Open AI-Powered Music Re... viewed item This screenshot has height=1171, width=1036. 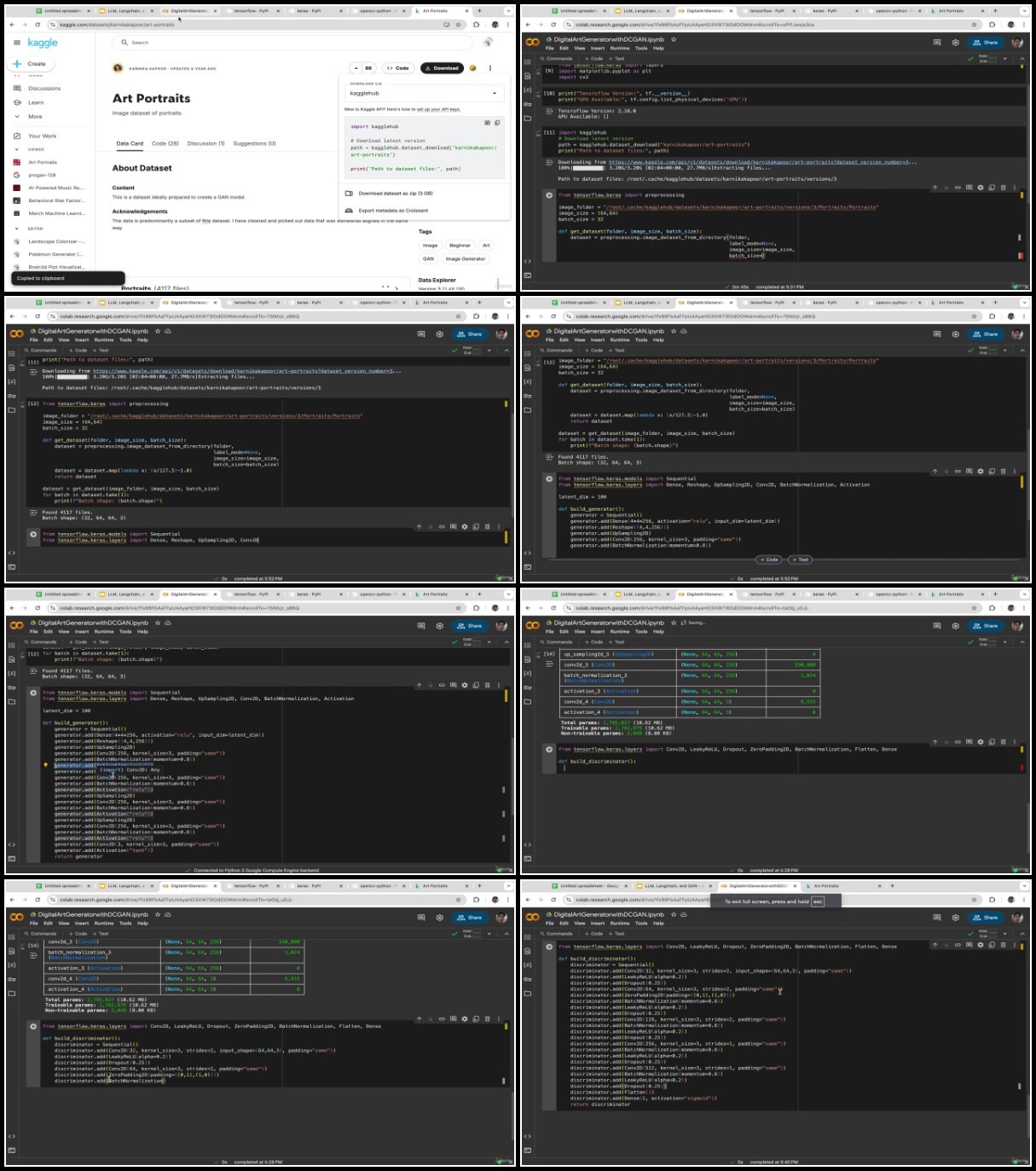pos(55,188)
